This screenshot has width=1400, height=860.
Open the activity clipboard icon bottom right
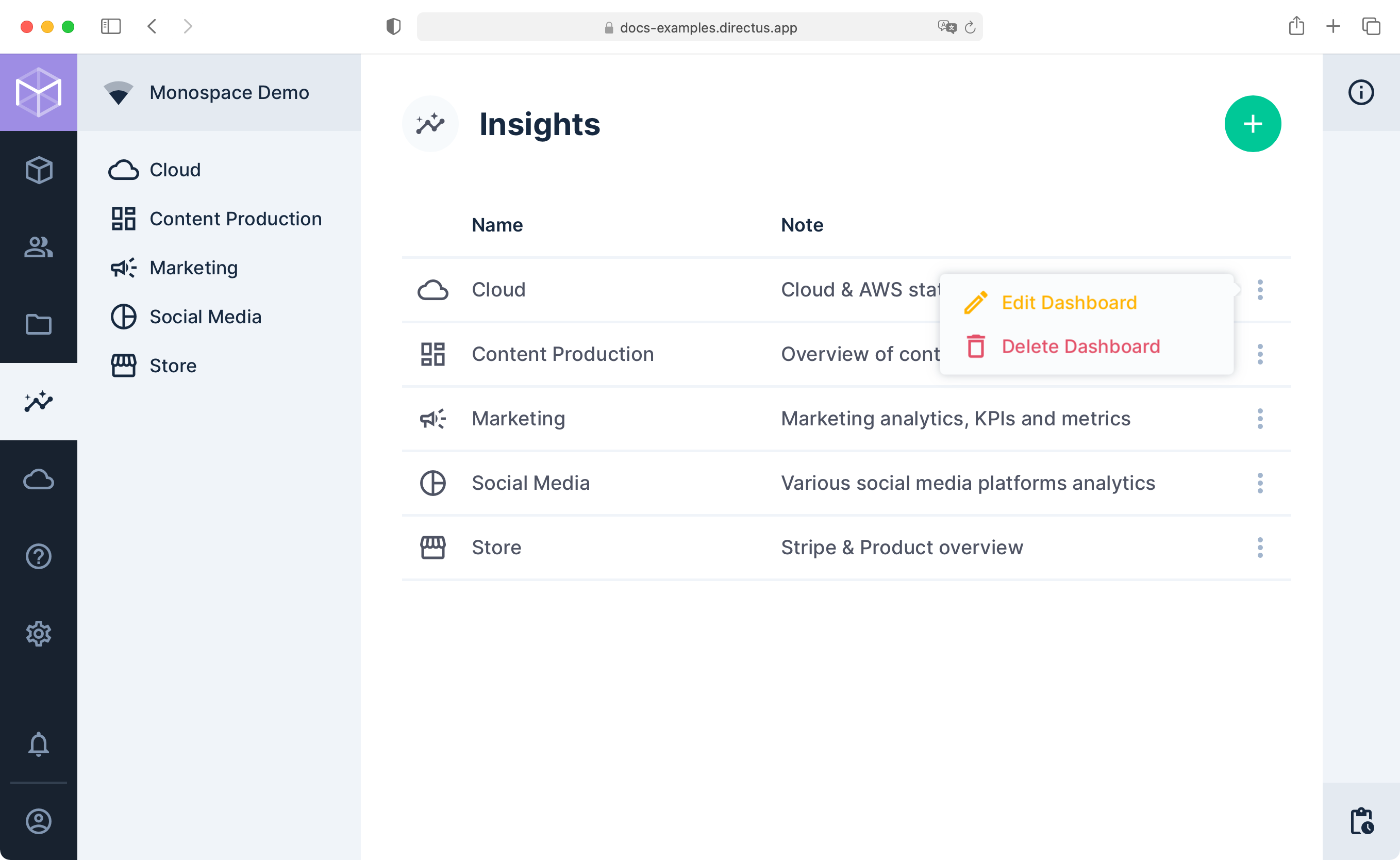coord(1361,821)
